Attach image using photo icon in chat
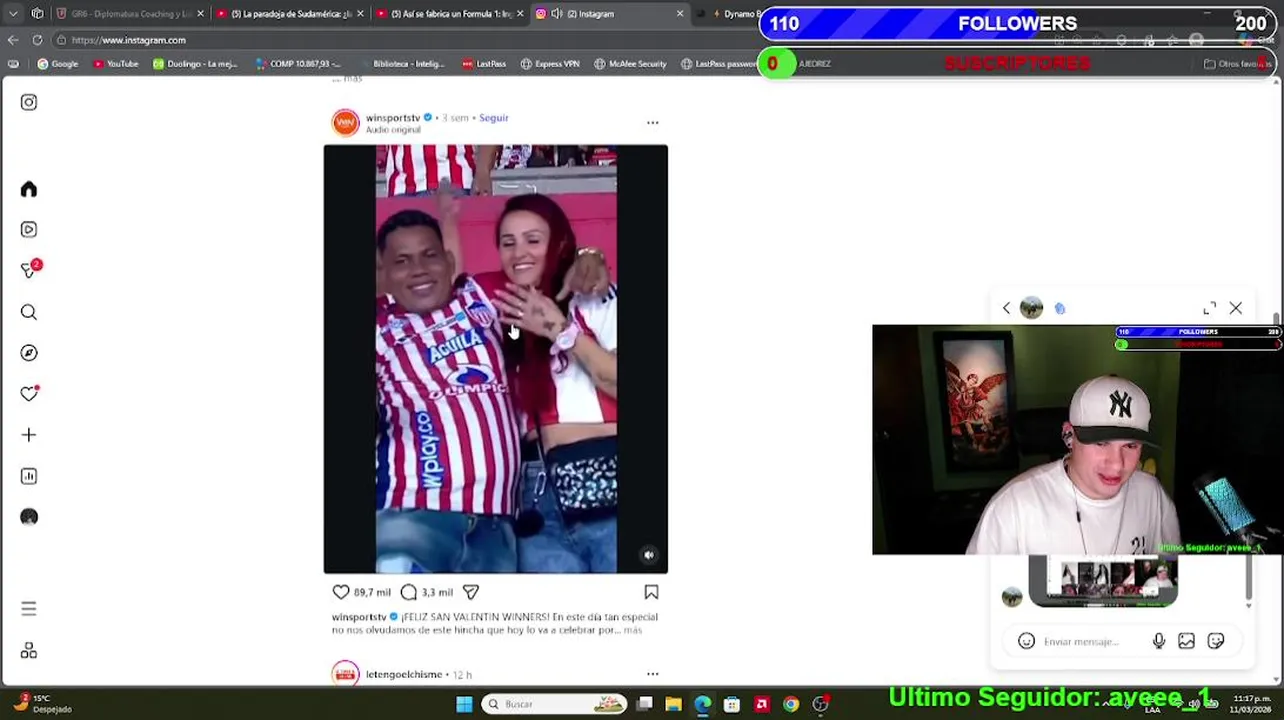The width and height of the screenshot is (1284, 720). tap(1186, 641)
